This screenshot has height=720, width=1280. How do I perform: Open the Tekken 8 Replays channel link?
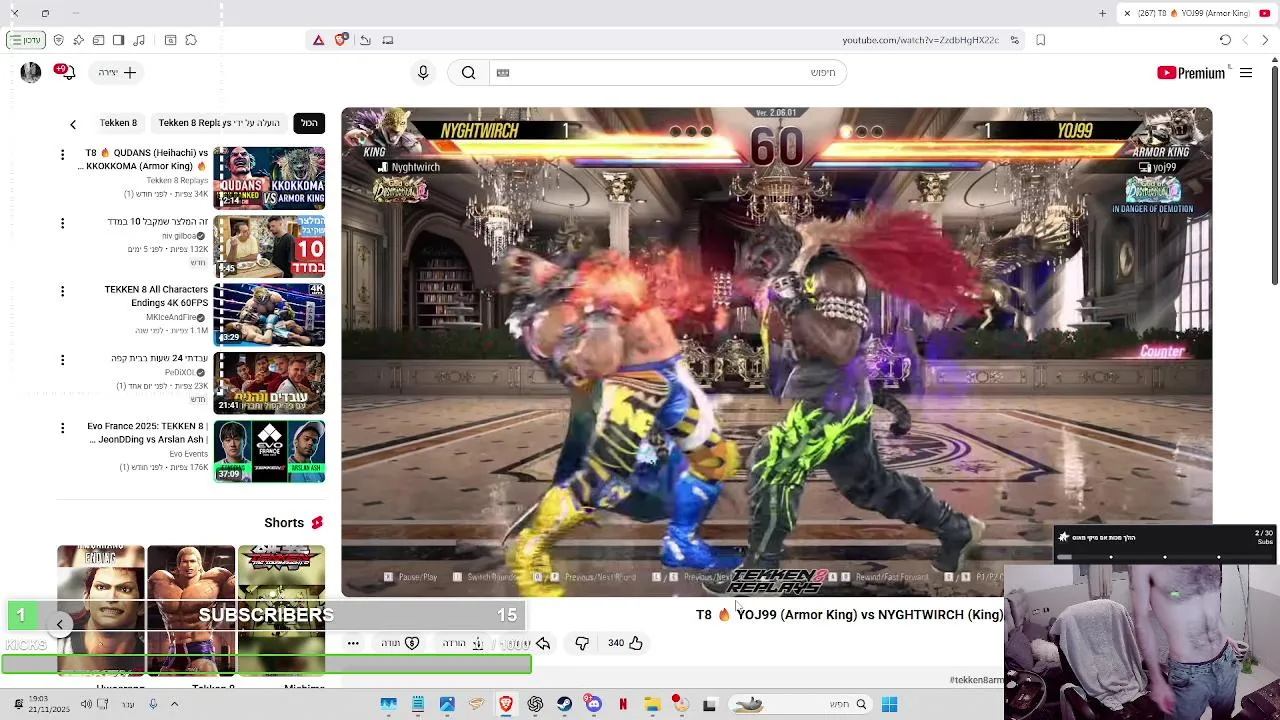pyautogui.click(x=177, y=180)
